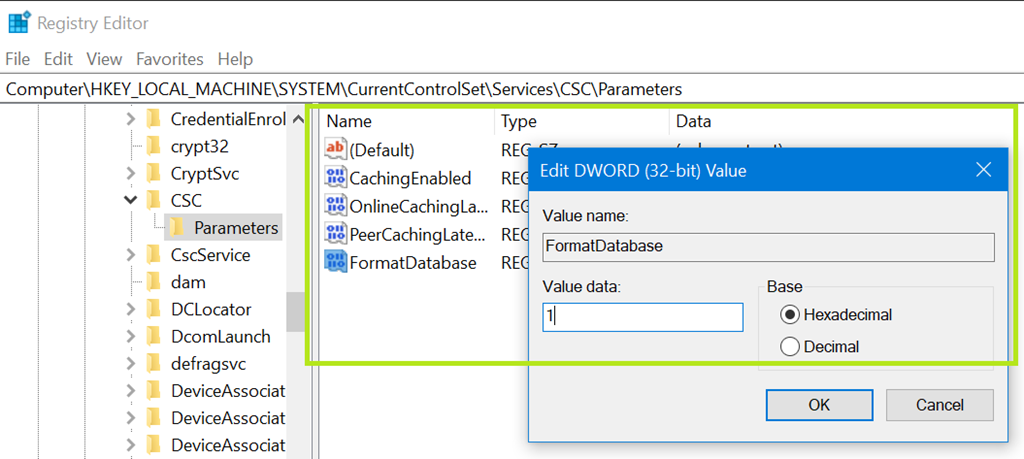The image size is (1024, 459).
Task: Click OK to confirm the DWORD value
Action: pos(819,405)
